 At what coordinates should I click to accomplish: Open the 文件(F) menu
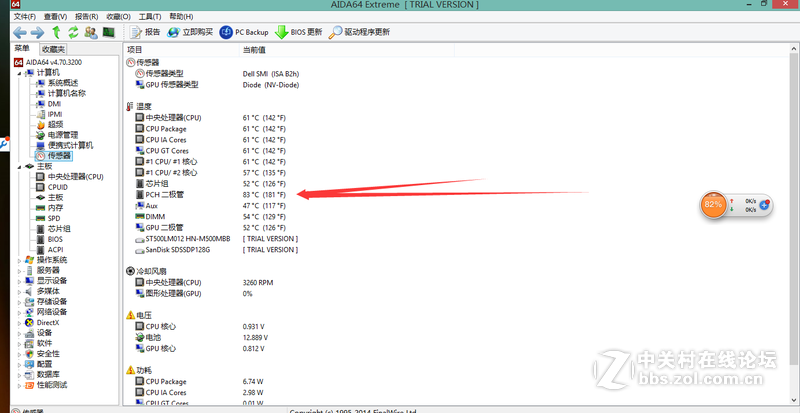pyautogui.click(x=25, y=16)
